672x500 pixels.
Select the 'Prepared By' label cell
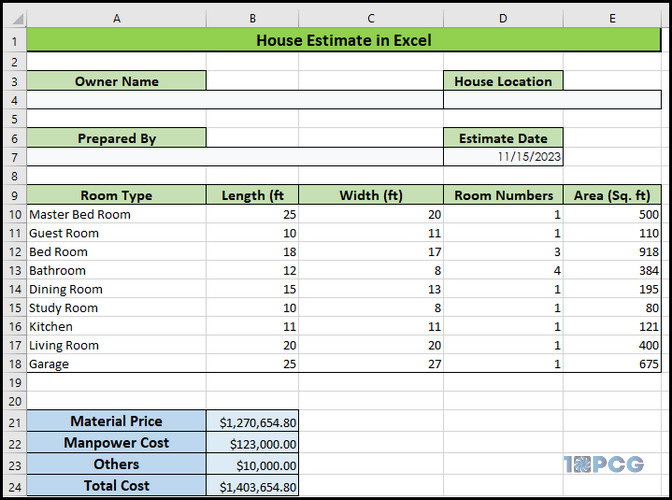[117, 138]
